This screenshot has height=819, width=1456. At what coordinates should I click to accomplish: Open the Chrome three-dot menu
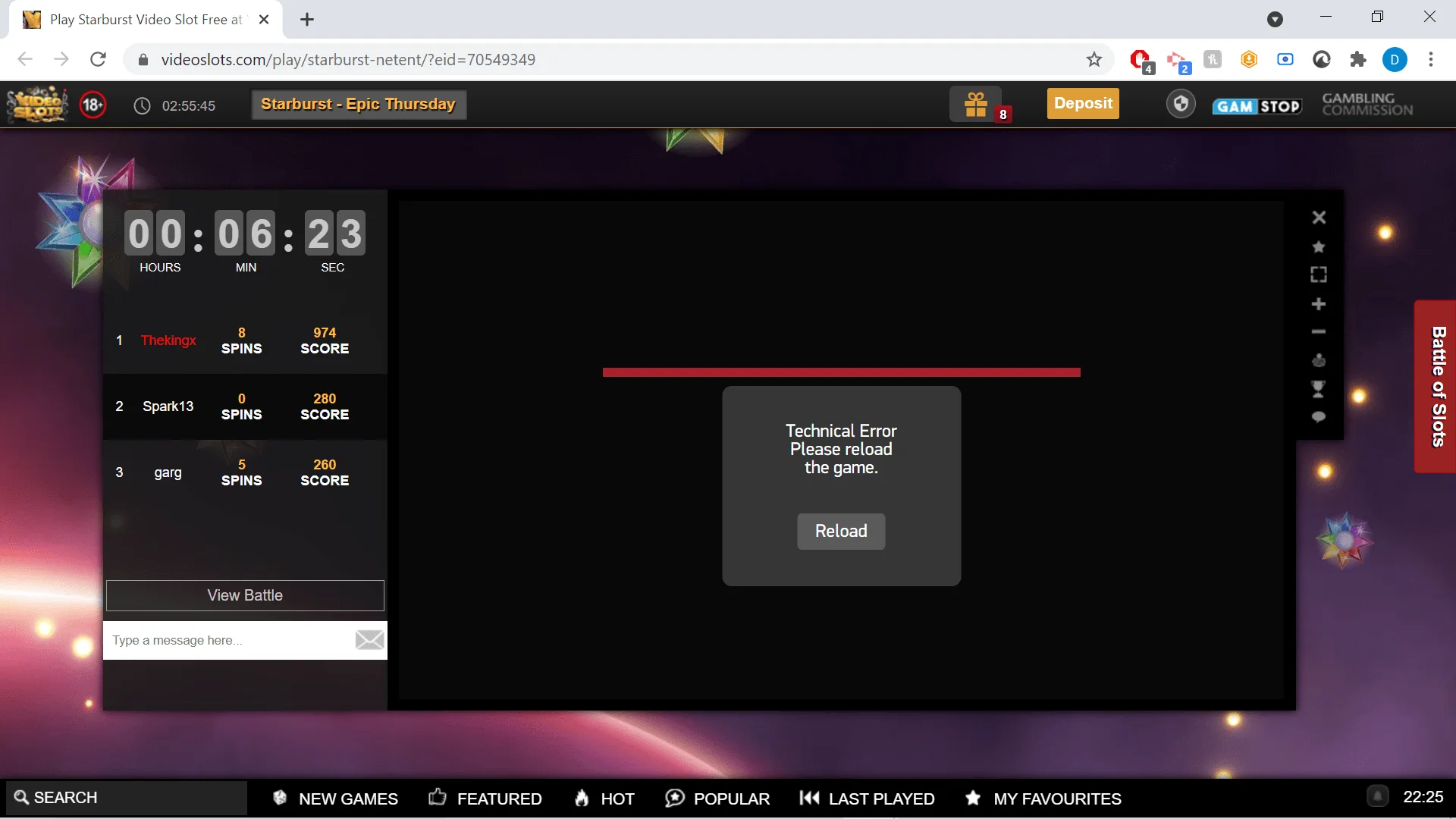coord(1431,59)
